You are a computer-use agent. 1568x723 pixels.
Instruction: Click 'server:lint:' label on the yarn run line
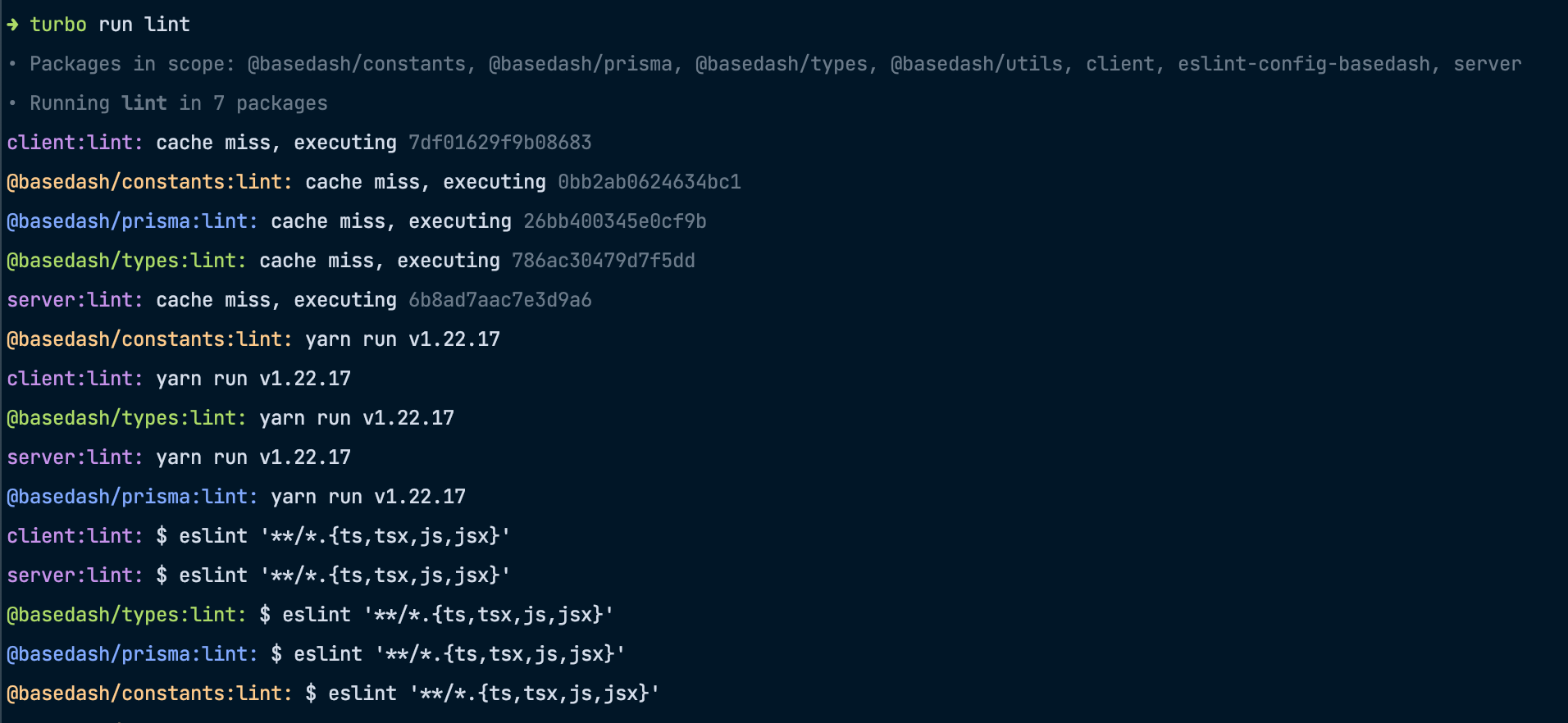tap(75, 457)
